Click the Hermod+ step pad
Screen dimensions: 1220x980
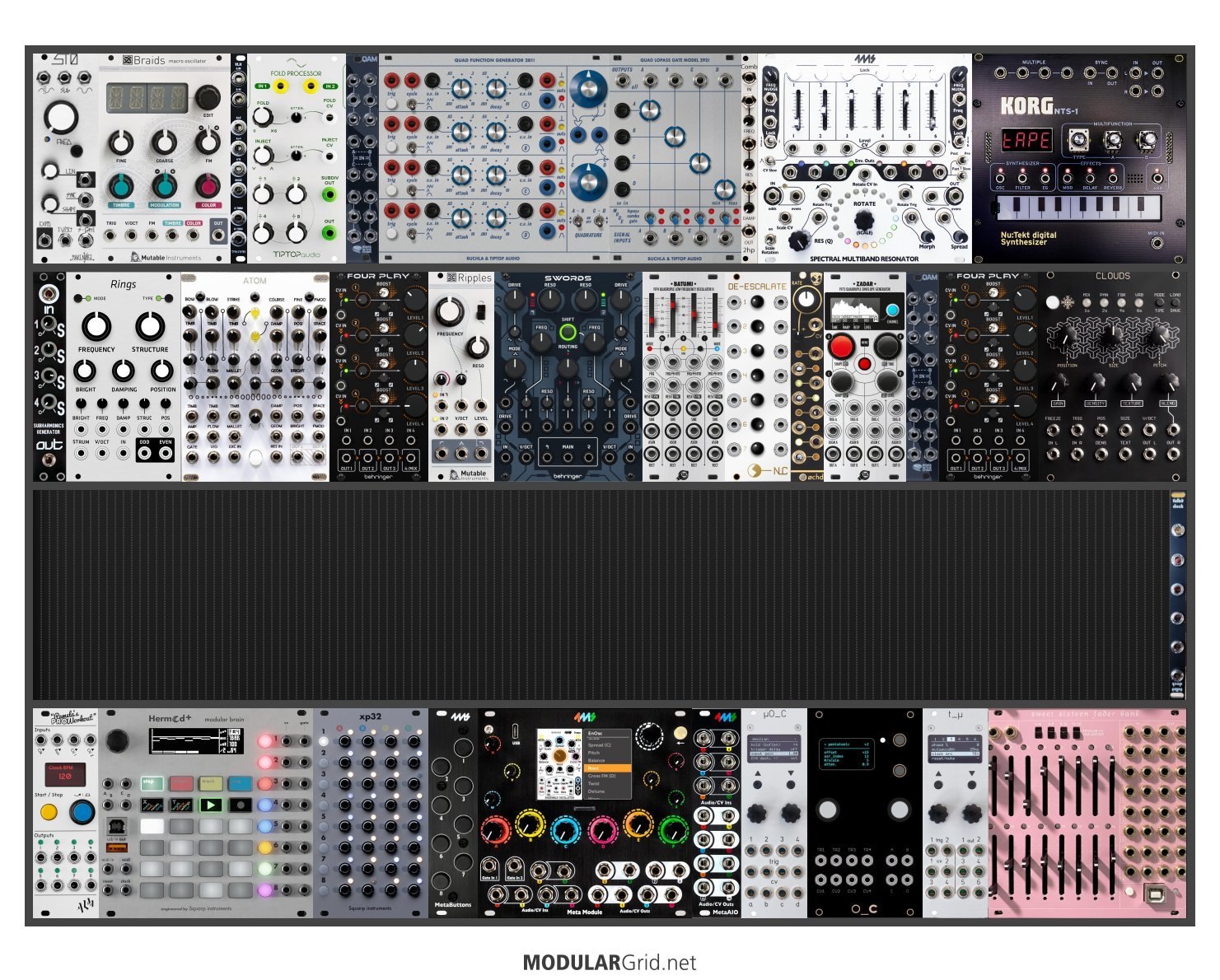(150, 782)
